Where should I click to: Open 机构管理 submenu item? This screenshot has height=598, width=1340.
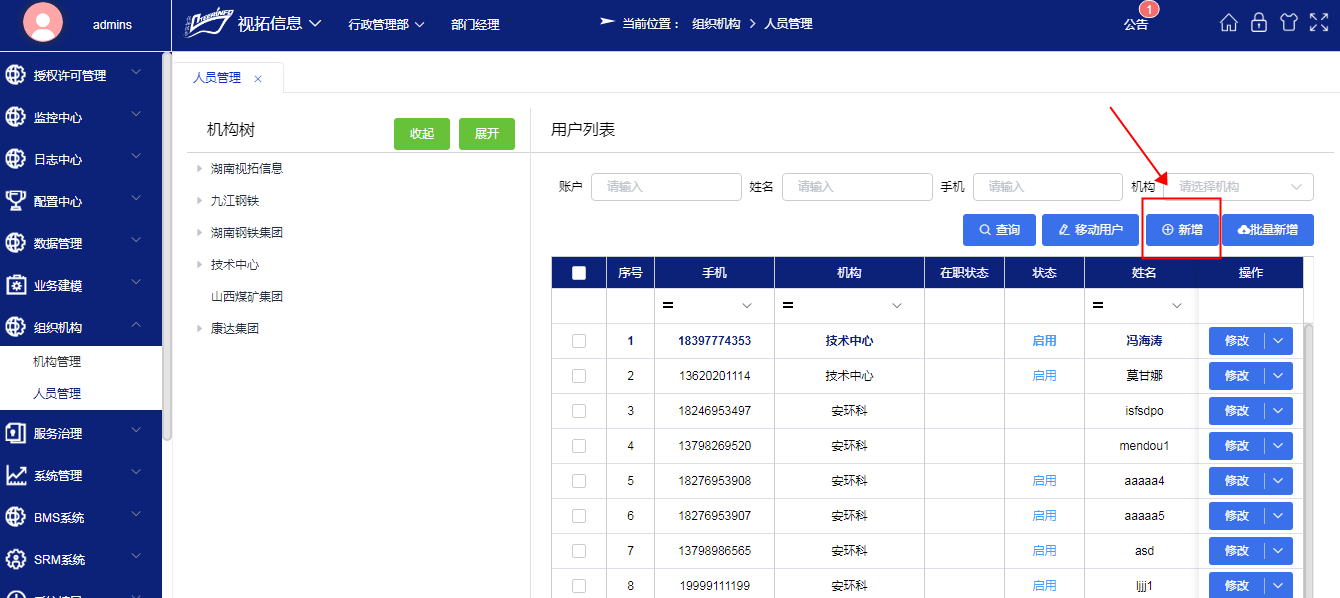pyautogui.click(x=57, y=362)
